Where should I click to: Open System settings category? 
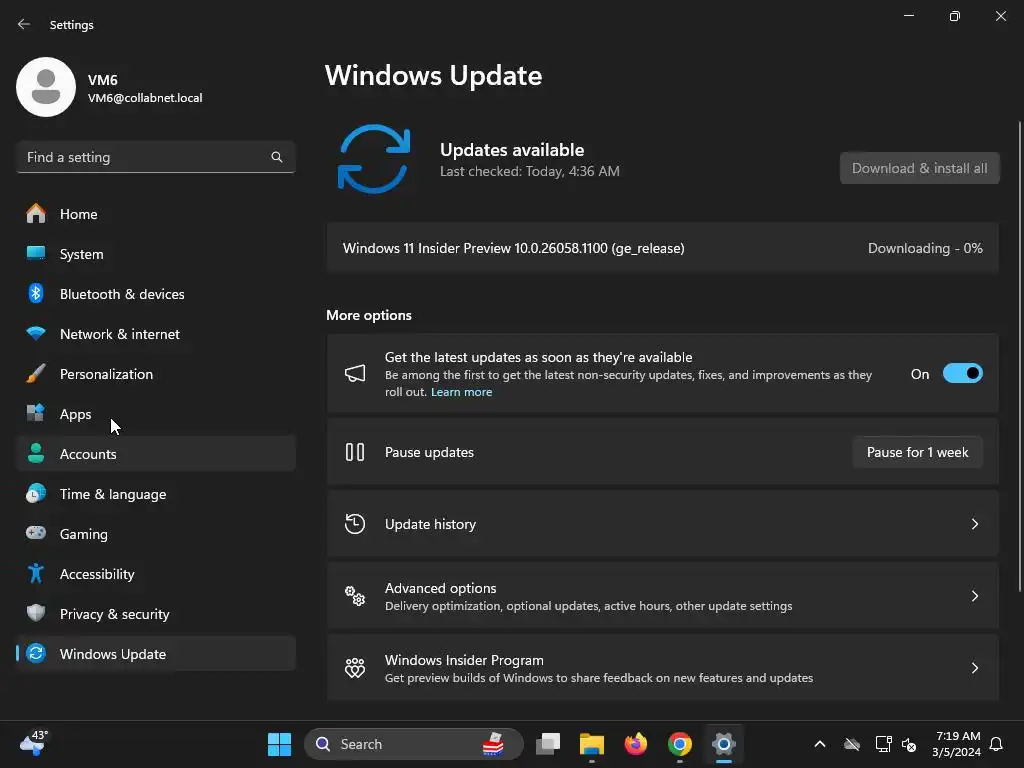click(157, 253)
